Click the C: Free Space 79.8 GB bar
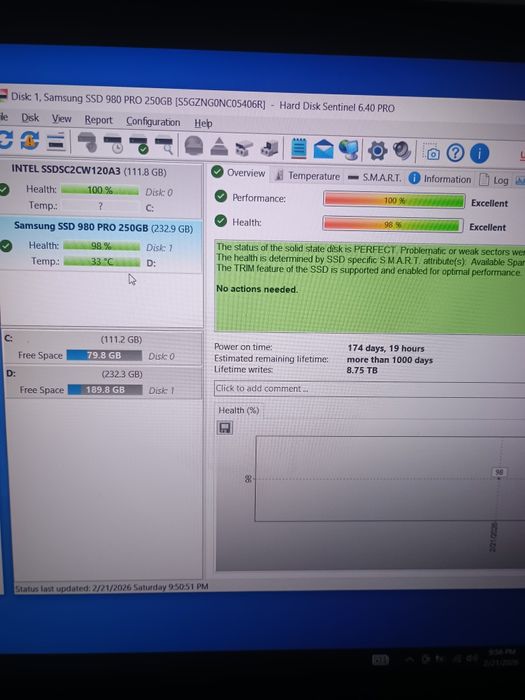The height and width of the screenshot is (700, 525). tap(104, 355)
